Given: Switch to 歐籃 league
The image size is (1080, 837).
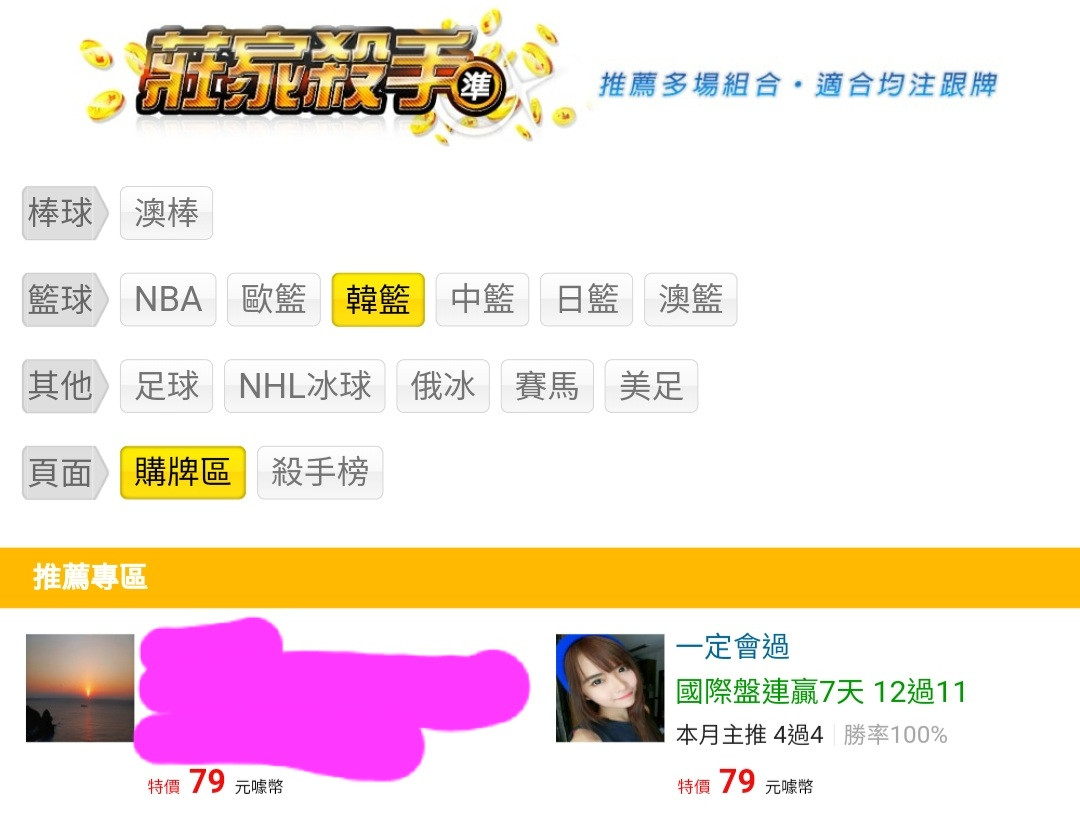Looking at the screenshot, I should tap(273, 300).
